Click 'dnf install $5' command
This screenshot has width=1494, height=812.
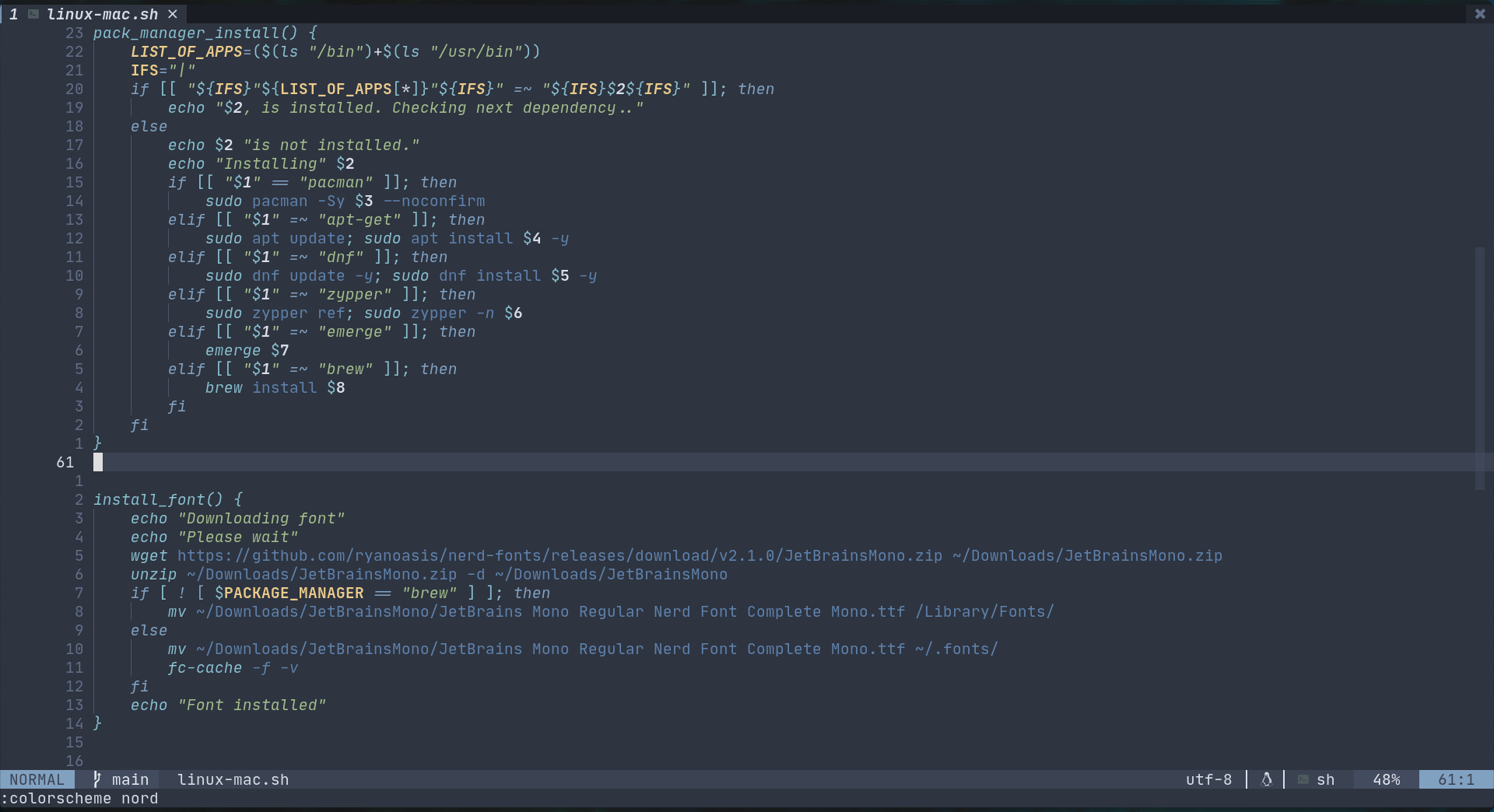pyautogui.click(x=504, y=275)
